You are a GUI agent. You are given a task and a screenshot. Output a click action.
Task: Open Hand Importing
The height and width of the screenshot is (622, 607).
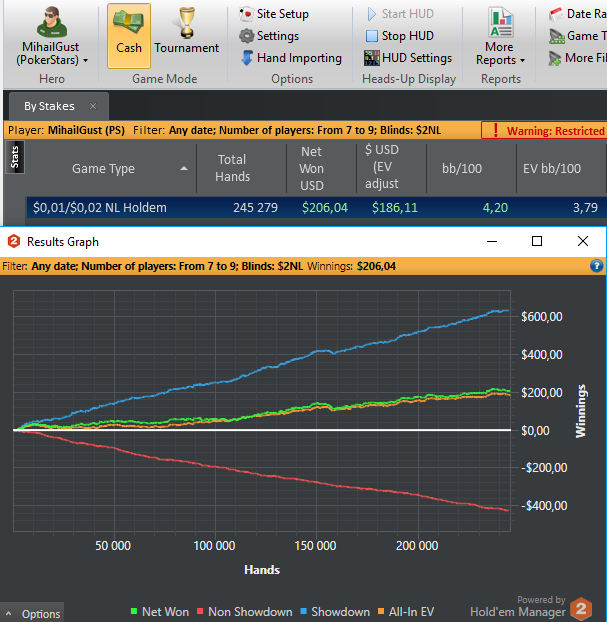point(291,58)
